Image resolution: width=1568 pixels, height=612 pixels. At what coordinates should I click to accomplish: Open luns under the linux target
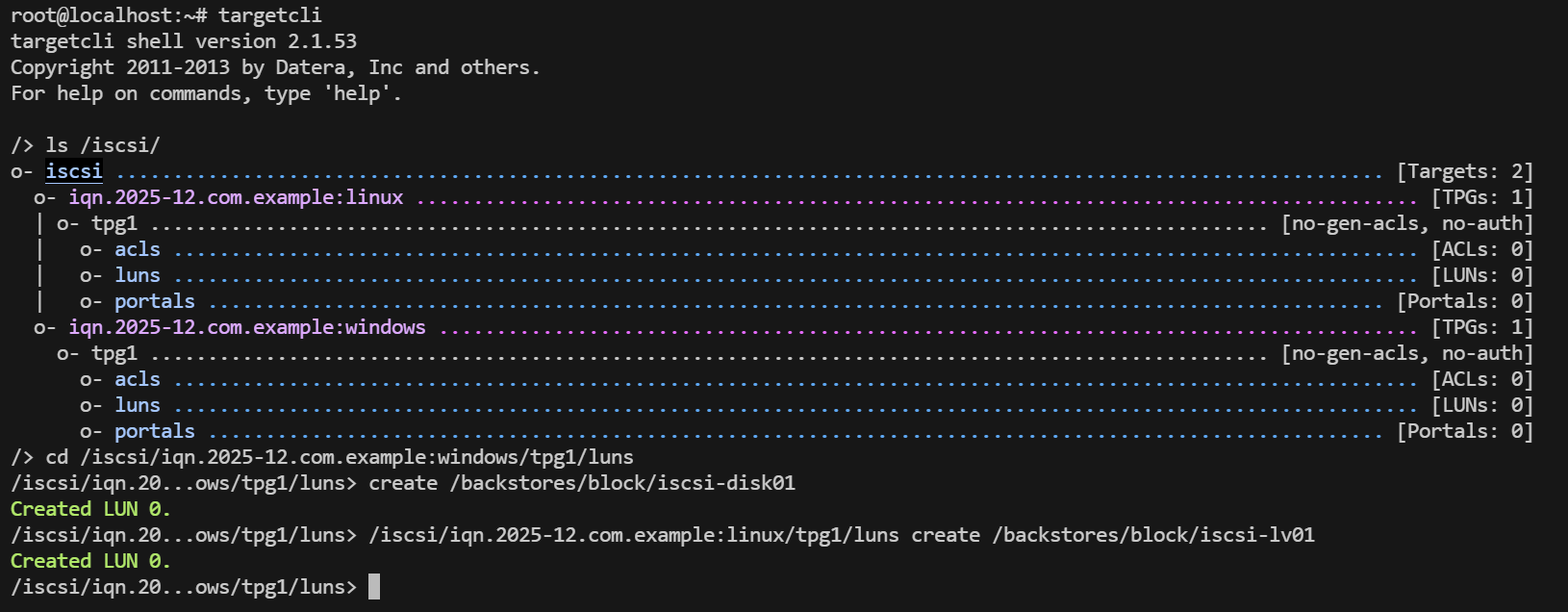pos(138,275)
